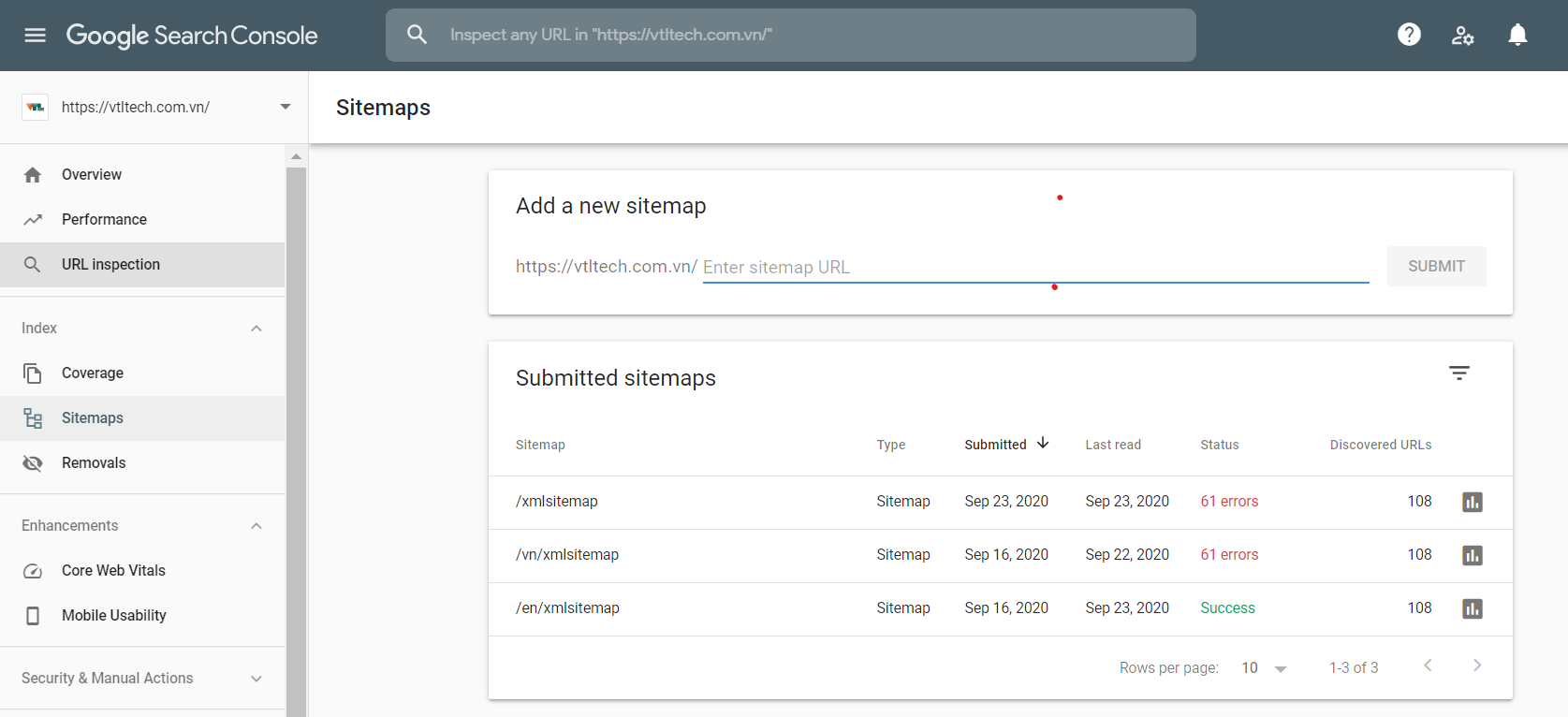The width and height of the screenshot is (1568, 717).
Task: Click the Performance trend icon
Action: pos(33,220)
